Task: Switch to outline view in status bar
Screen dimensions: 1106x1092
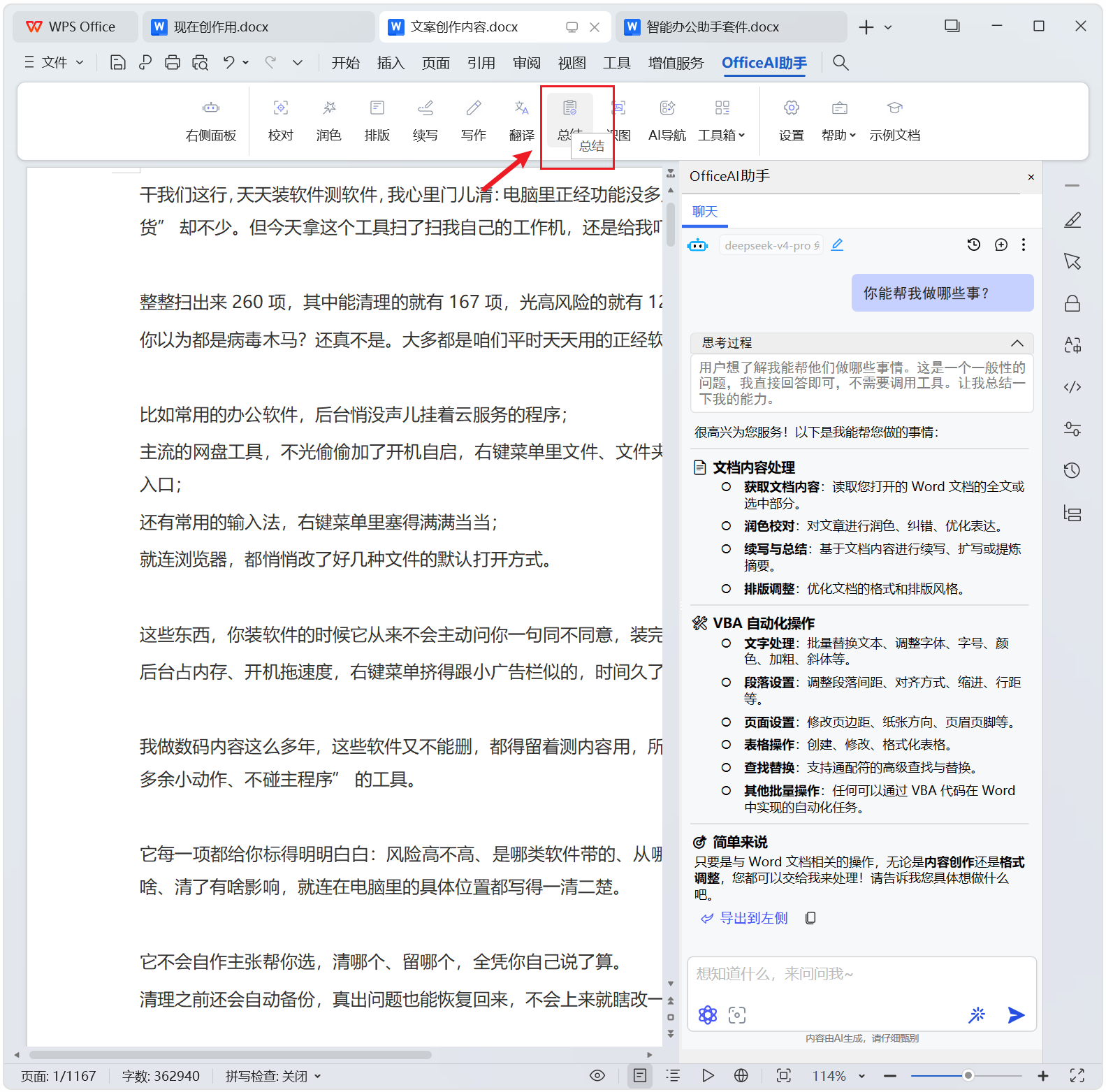Action: coord(673,1075)
